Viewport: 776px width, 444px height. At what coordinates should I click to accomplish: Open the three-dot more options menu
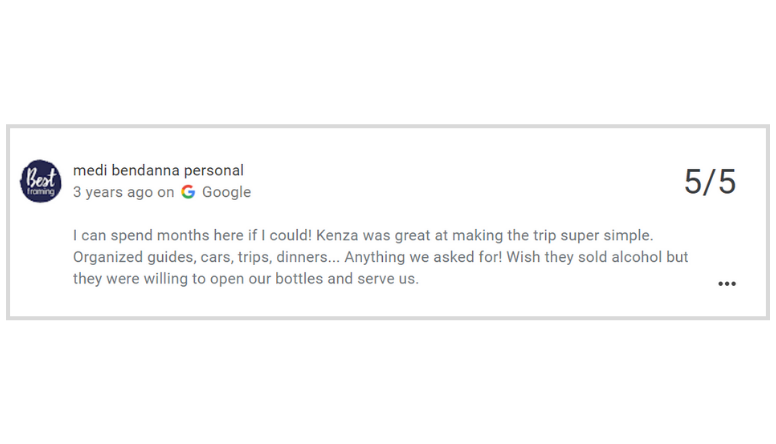(x=727, y=284)
